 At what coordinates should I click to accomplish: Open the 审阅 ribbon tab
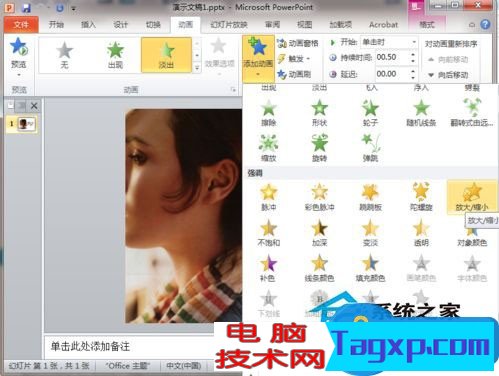point(272,25)
